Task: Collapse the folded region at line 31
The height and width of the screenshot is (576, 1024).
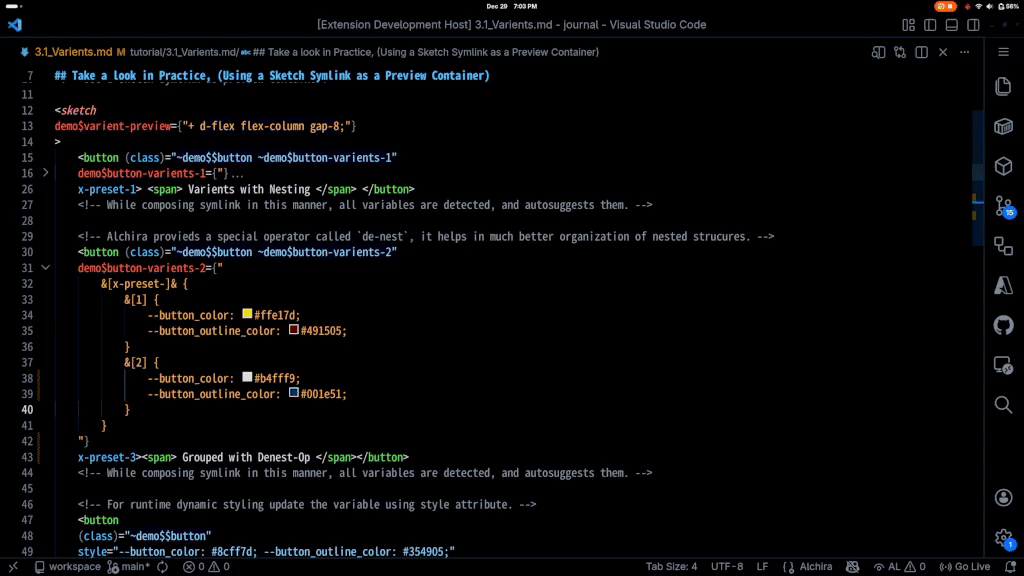Action: pos(45,267)
